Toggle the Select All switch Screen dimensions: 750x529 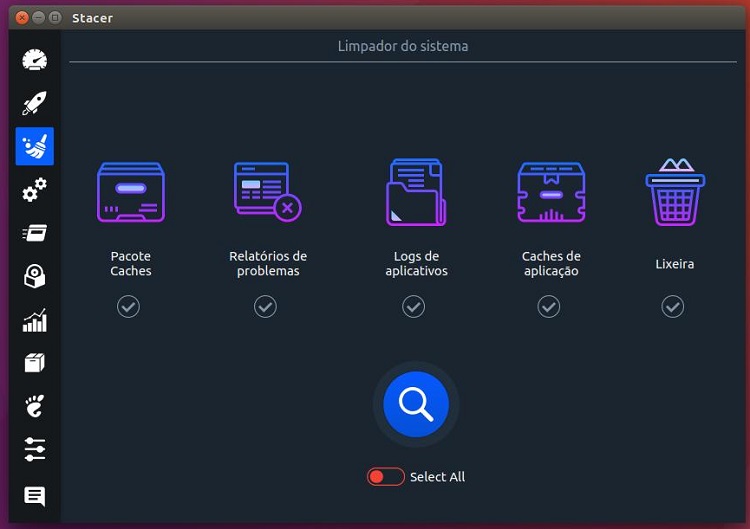click(386, 477)
